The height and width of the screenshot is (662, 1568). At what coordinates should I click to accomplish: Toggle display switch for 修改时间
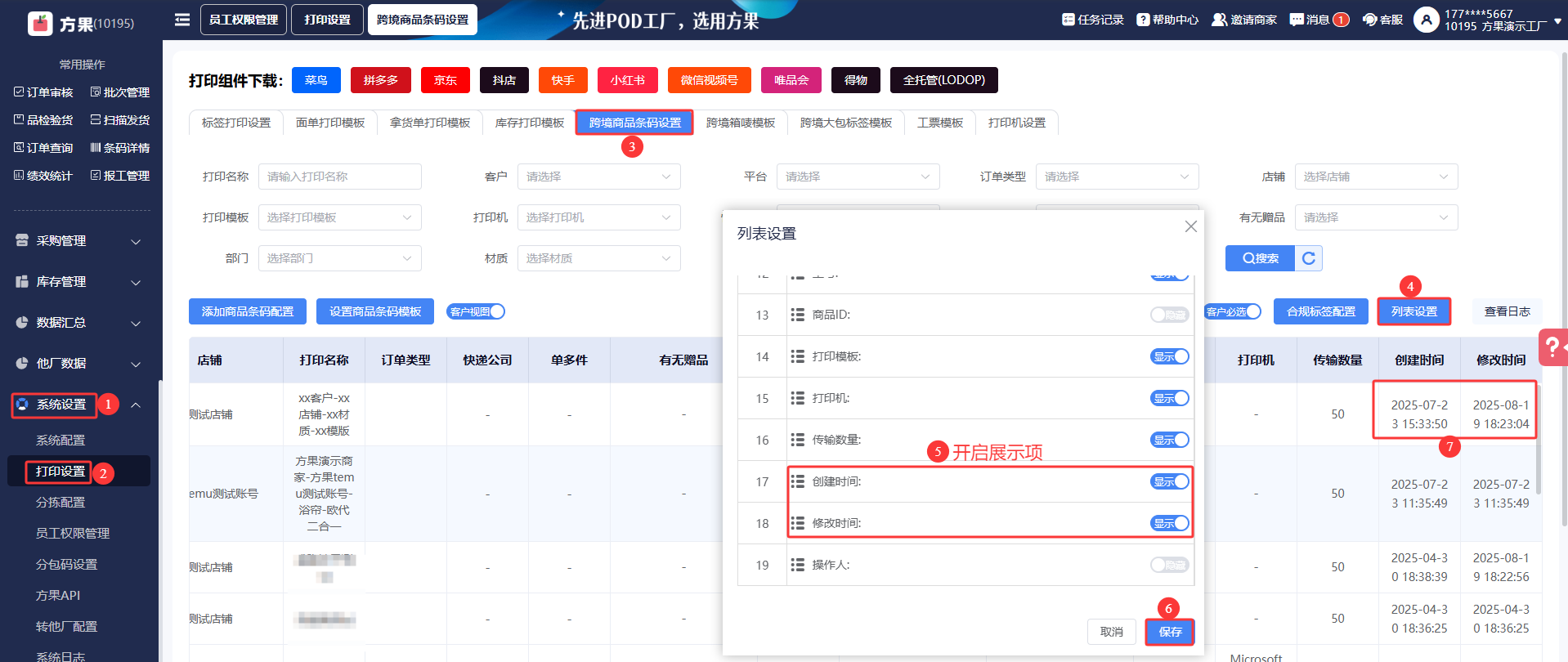1170,523
